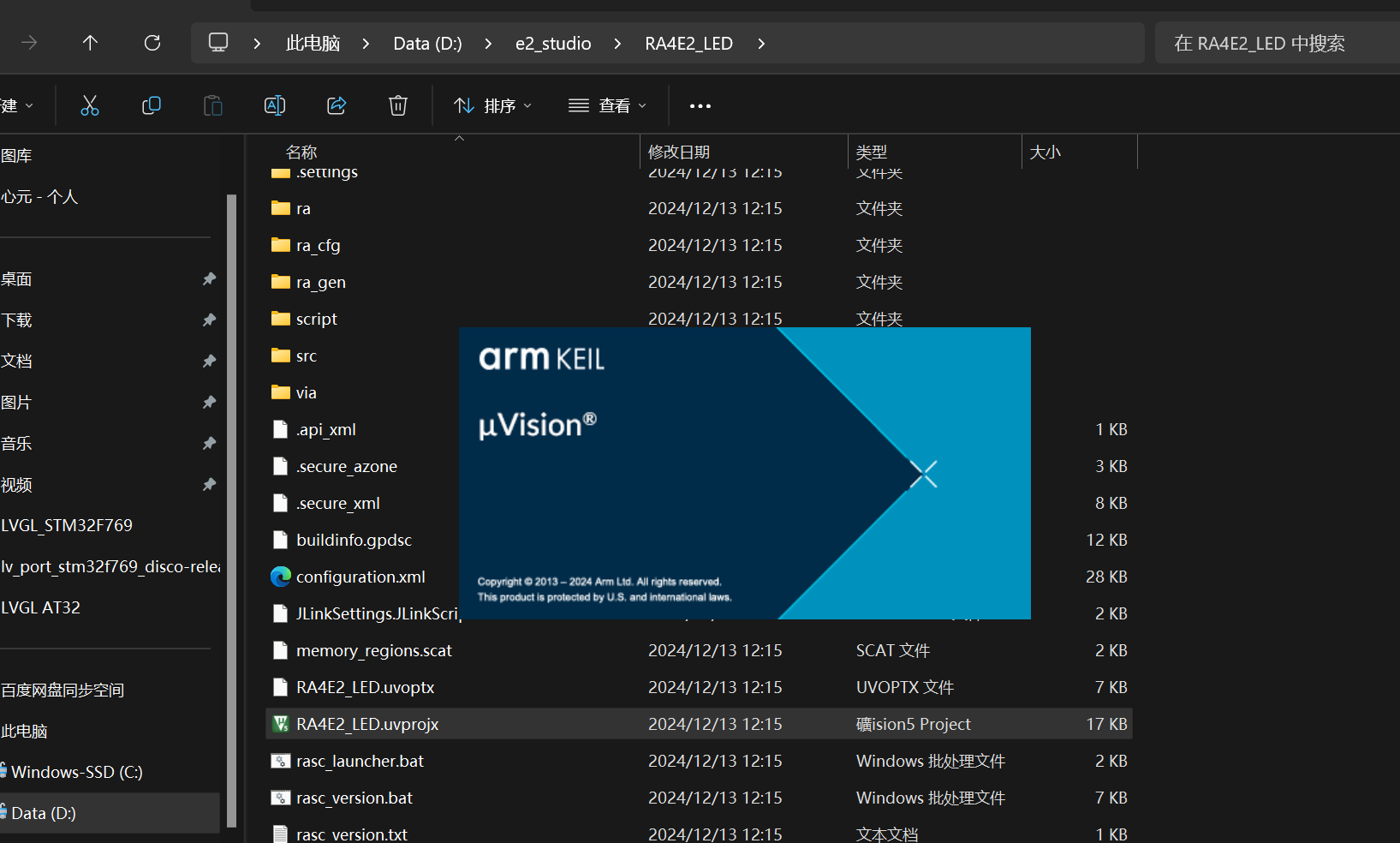Click the navigation pane scrollbar
The image size is (1400, 843).
(231, 511)
